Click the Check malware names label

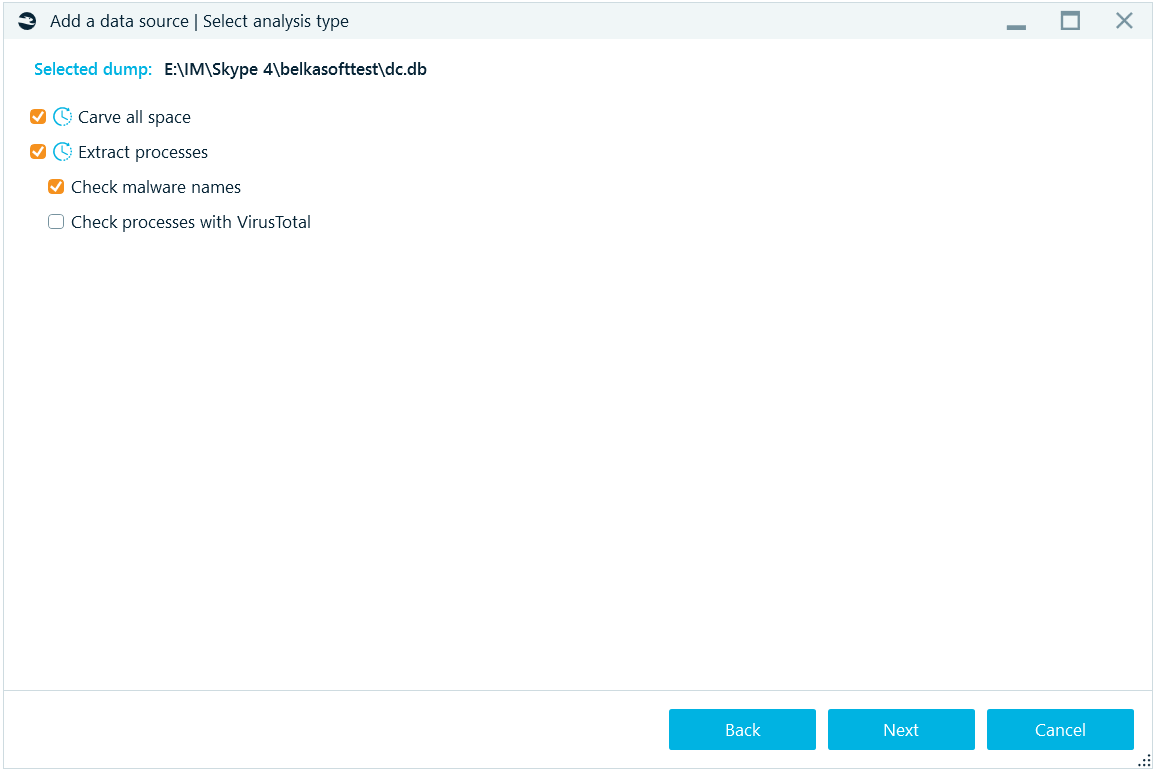pyautogui.click(x=155, y=187)
